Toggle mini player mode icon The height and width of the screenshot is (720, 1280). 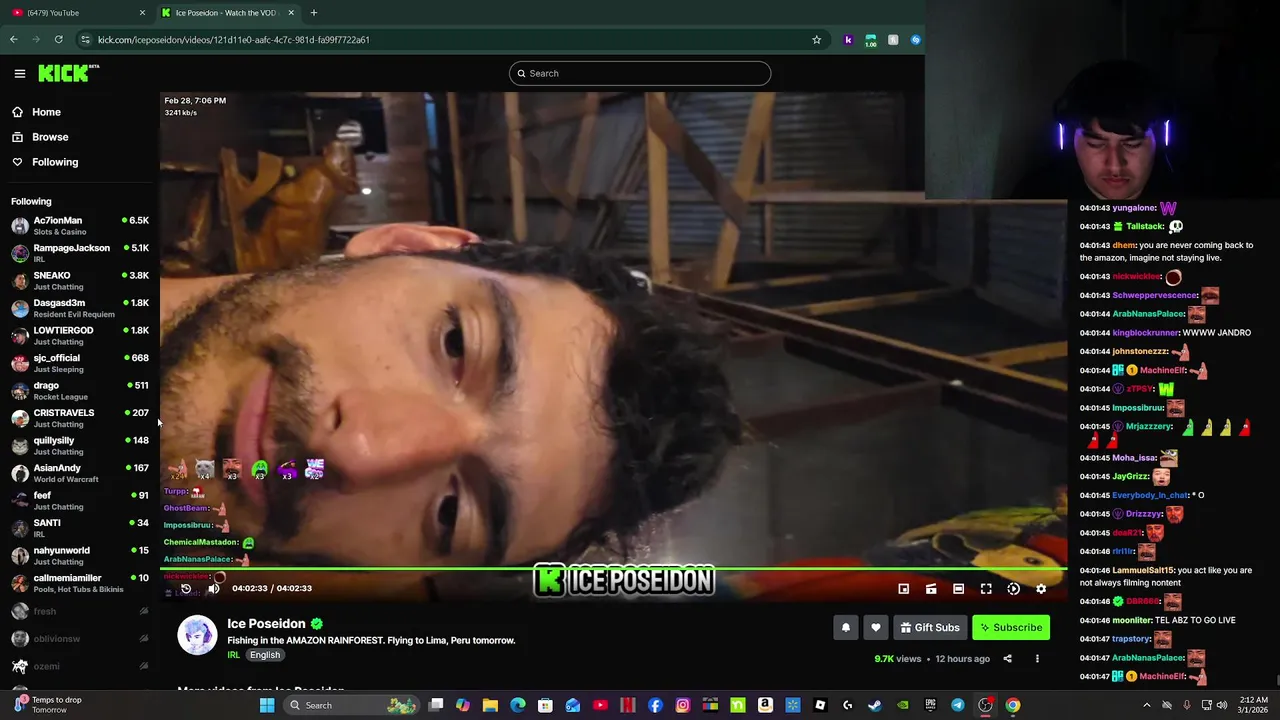tap(904, 589)
